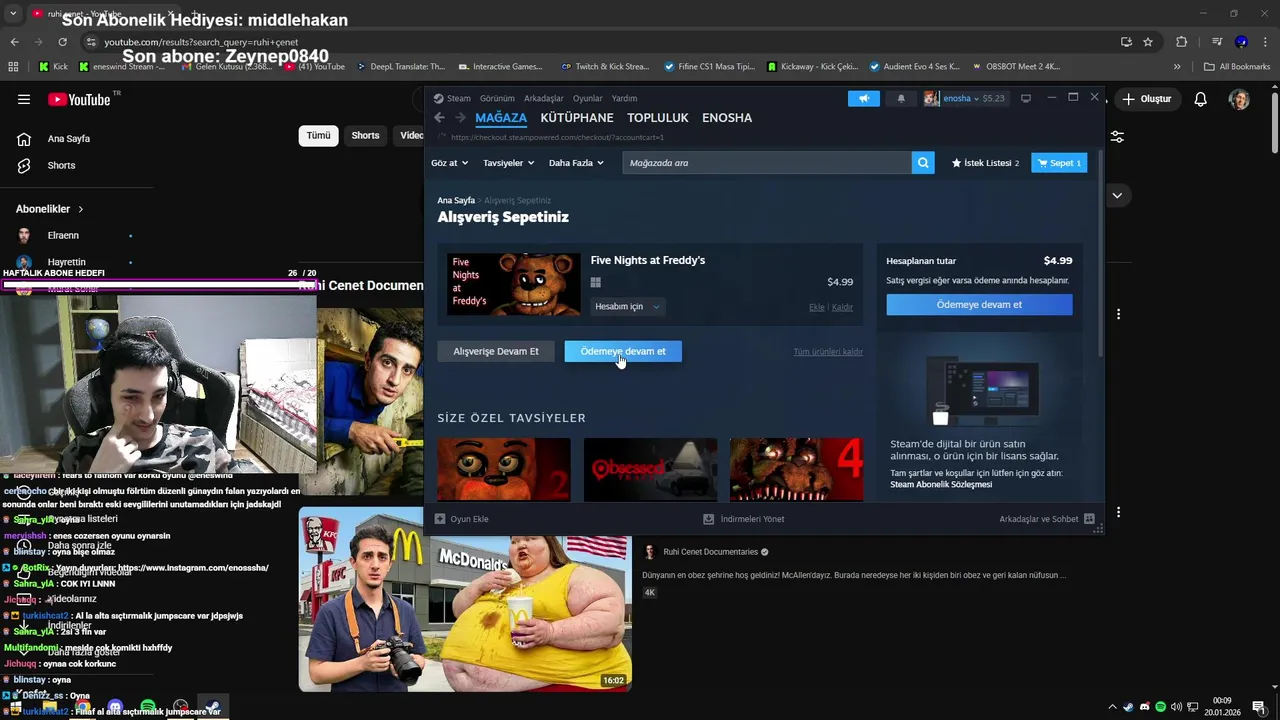Image resolution: width=1280 pixels, height=720 pixels.
Task: Show more bookmarks with overflow chevron
Action: 1177,67
